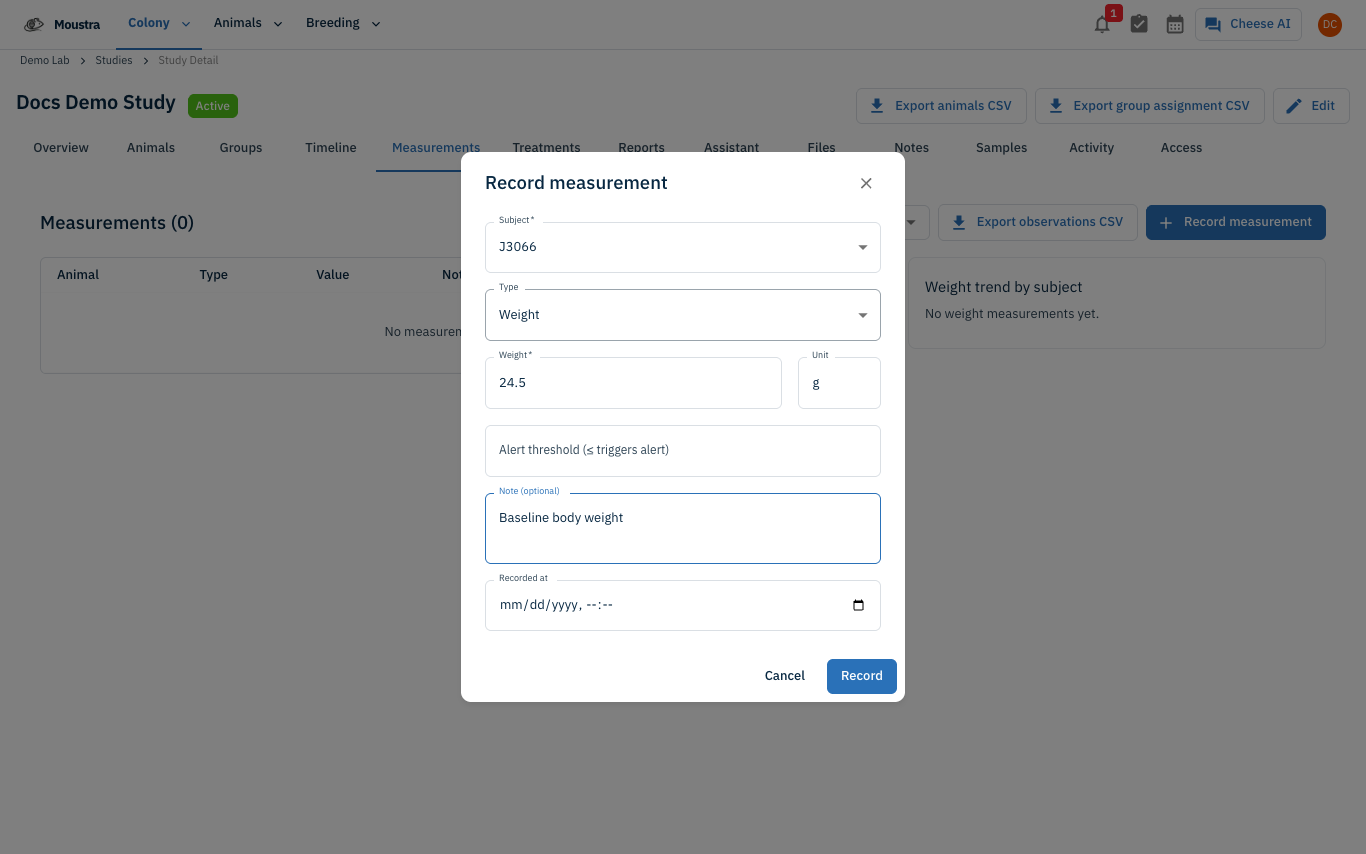Image resolution: width=1366 pixels, height=854 pixels.
Task: Open Cheese AI chat
Action: (x=1248, y=24)
